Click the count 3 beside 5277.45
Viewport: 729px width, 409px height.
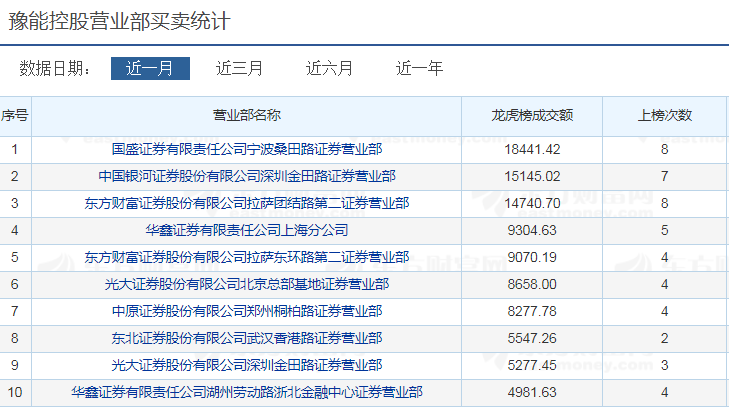tap(665, 365)
